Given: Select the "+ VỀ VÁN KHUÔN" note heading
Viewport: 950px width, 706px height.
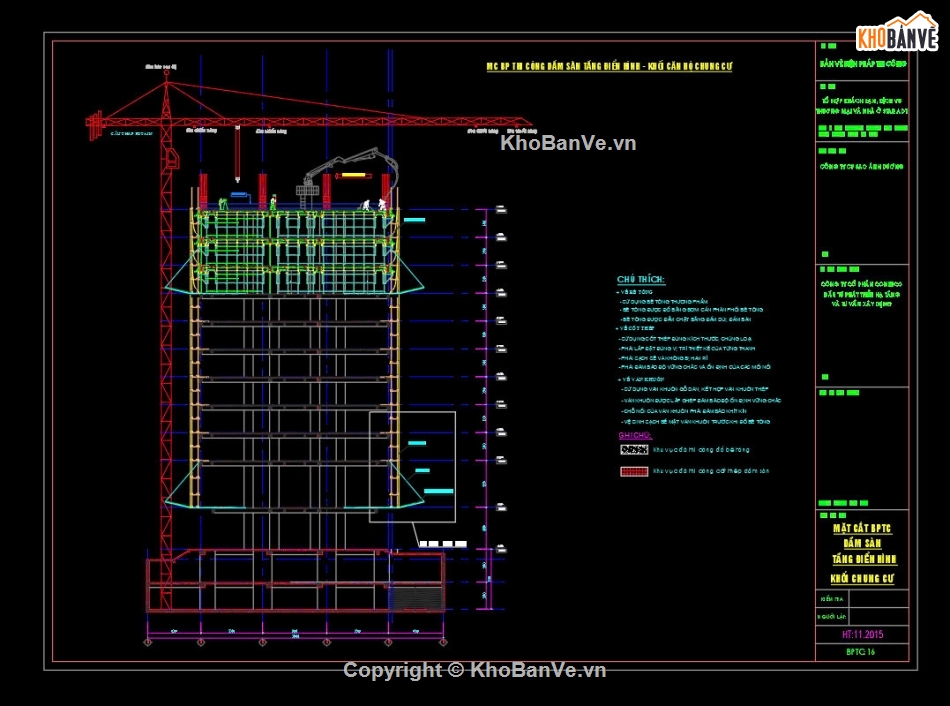Looking at the screenshot, I should 640,379.
